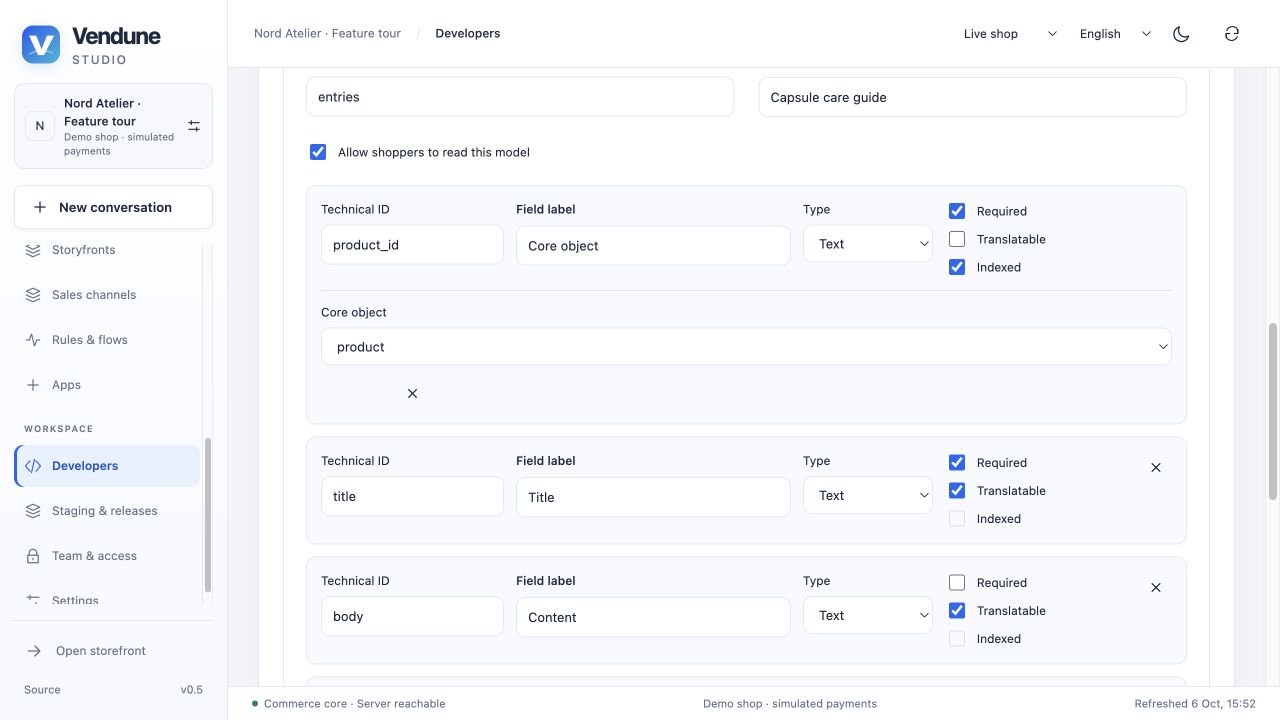Open the Live shop dropdown
Image resolution: width=1280 pixels, height=720 pixels.
point(1010,34)
